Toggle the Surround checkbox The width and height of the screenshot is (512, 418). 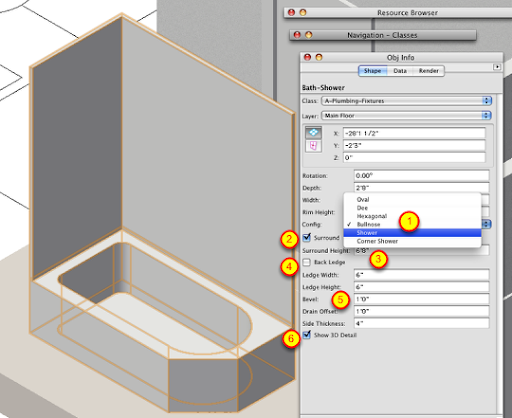click(307, 237)
